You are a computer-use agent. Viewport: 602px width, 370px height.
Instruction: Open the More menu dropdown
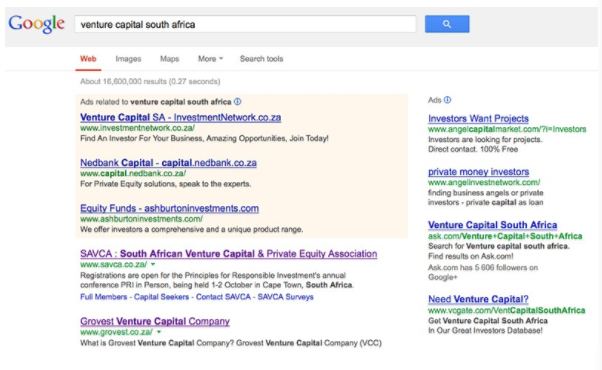click(x=210, y=59)
